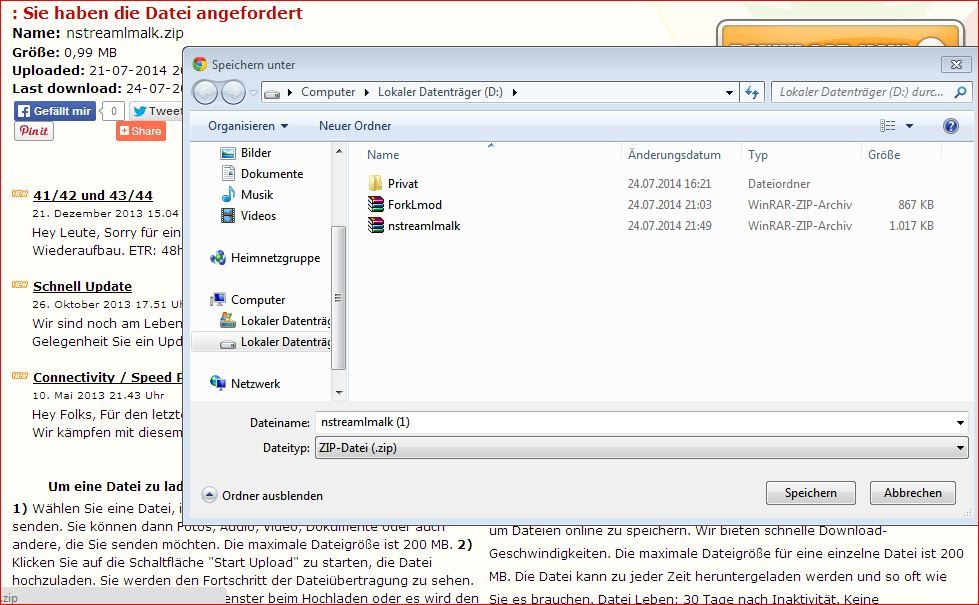The width and height of the screenshot is (979, 605).
Task: Select the Computer icon in navigation pane
Action: pyautogui.click(x=218, y=299)
